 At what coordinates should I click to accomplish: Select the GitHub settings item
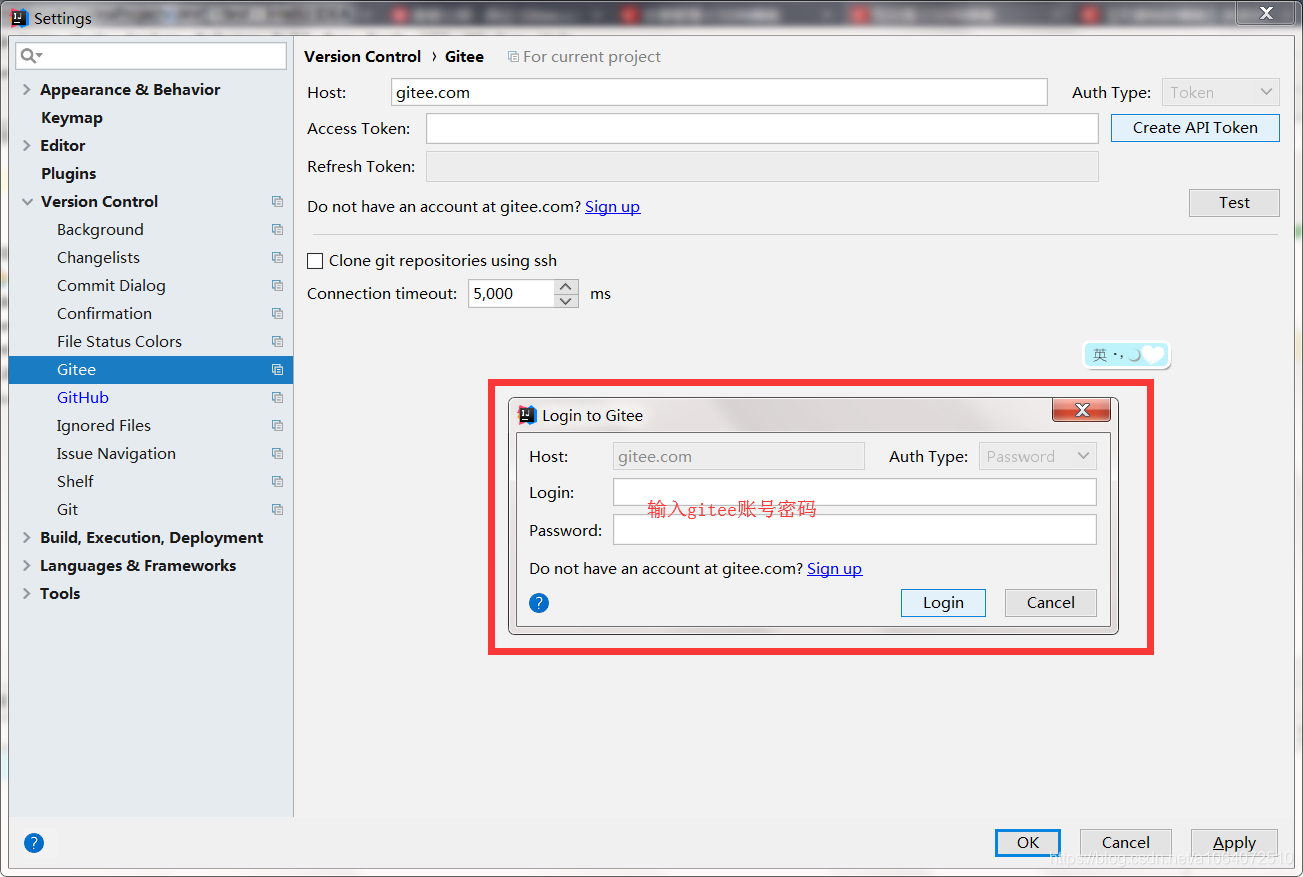(x=82, y=397)
